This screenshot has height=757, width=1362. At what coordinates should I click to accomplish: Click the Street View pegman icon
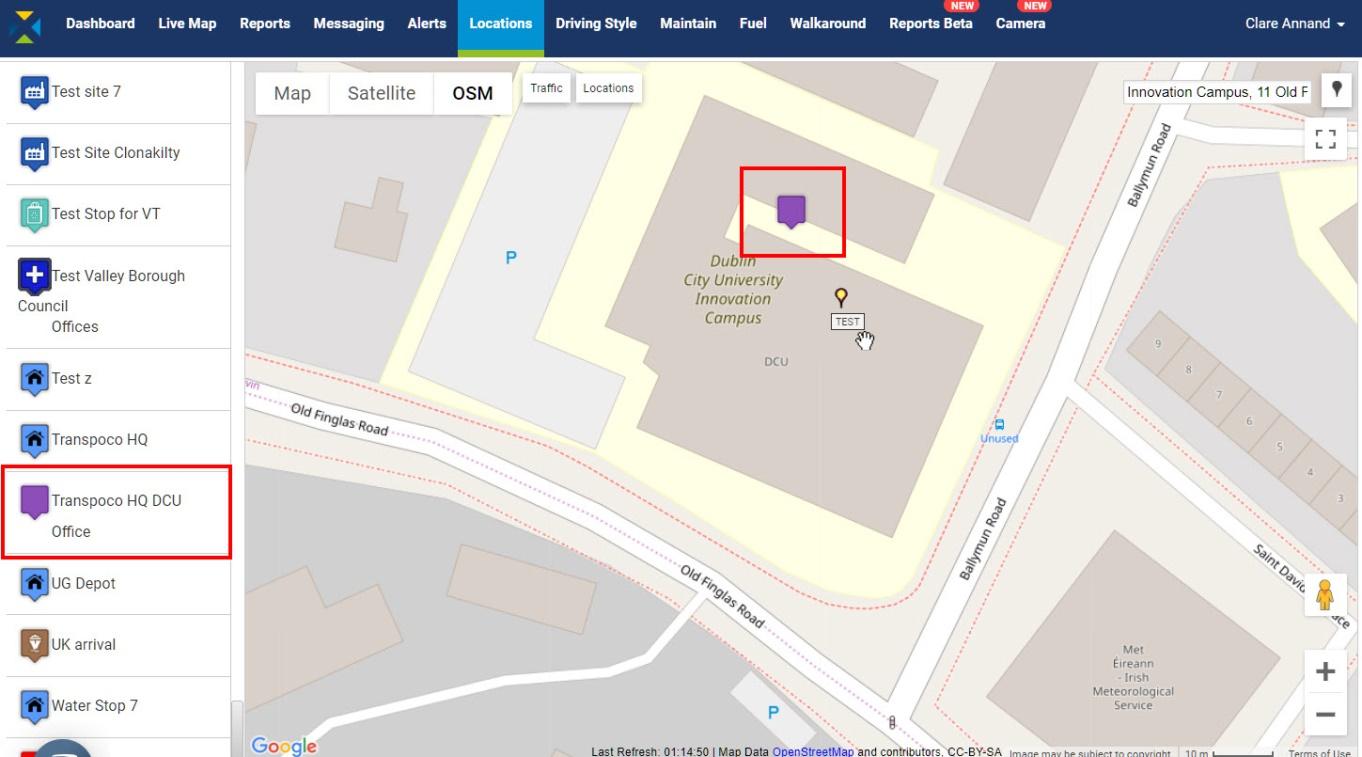click(x=1325, y=595)
